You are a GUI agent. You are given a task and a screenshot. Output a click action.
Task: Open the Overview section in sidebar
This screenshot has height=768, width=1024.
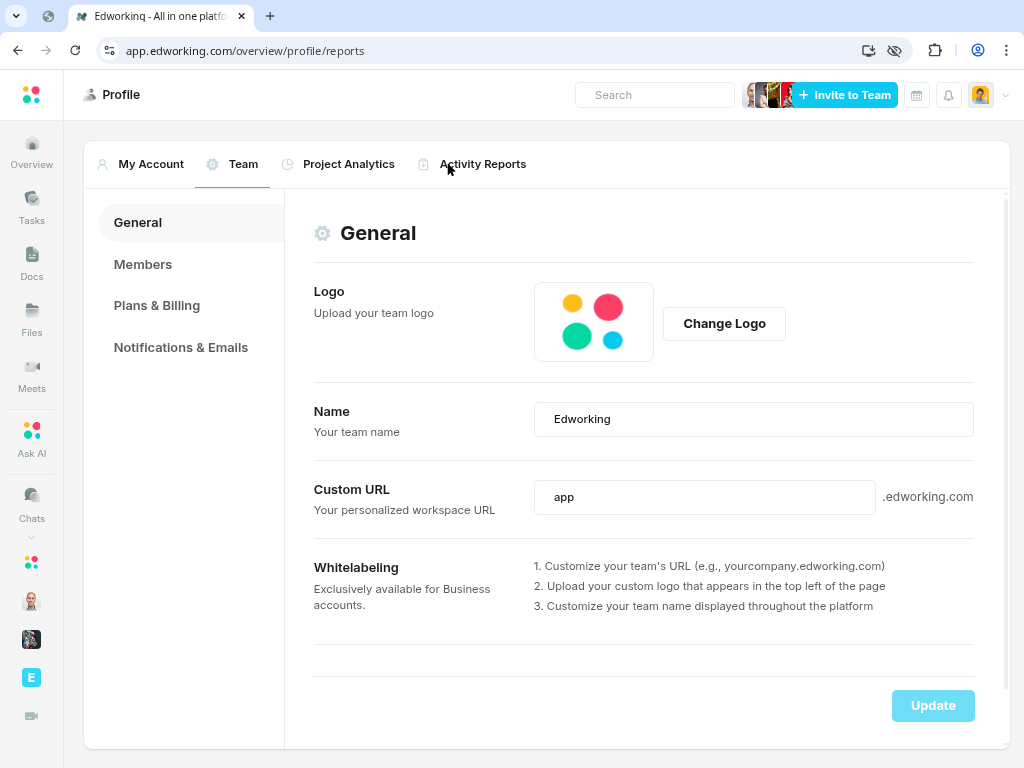(x=32, y=152)
